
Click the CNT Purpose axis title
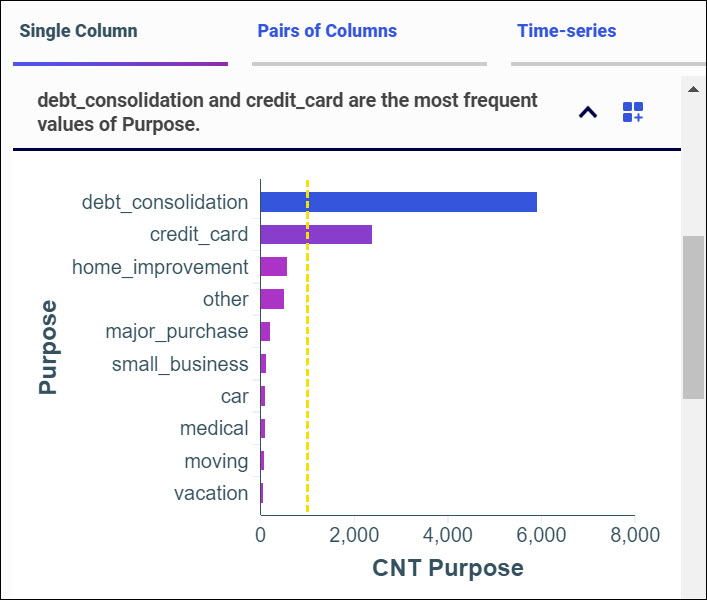[447, 568]
